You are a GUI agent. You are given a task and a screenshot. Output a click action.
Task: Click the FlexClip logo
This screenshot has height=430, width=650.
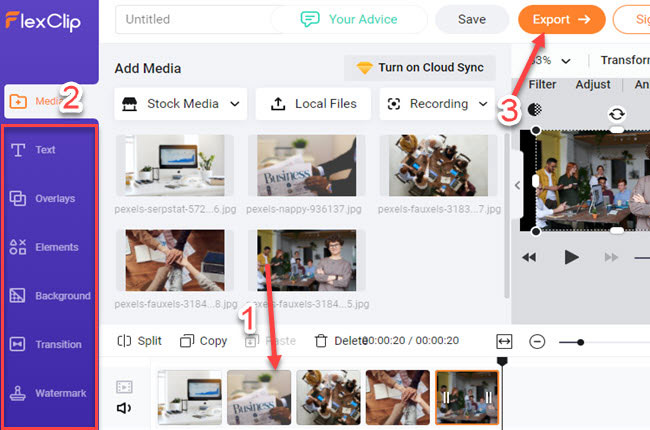click(43, 21)
